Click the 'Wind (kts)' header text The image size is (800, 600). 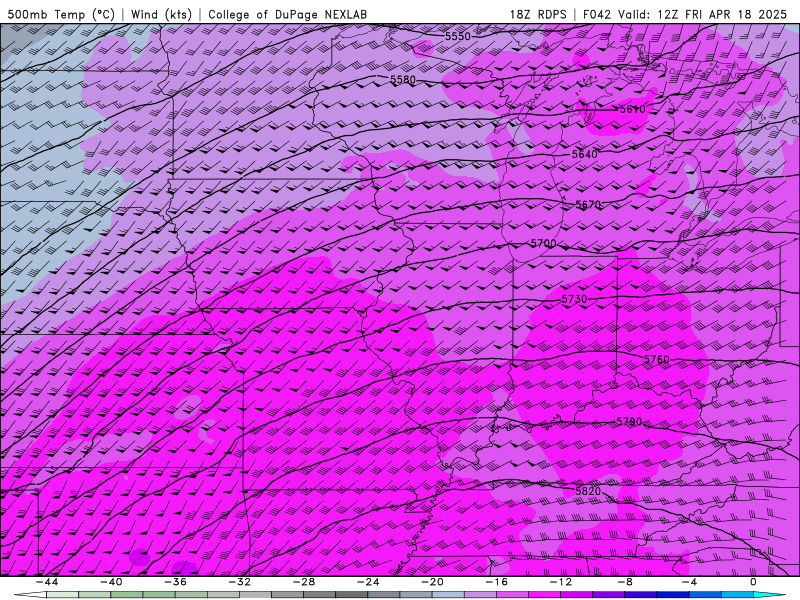(161, 14)
